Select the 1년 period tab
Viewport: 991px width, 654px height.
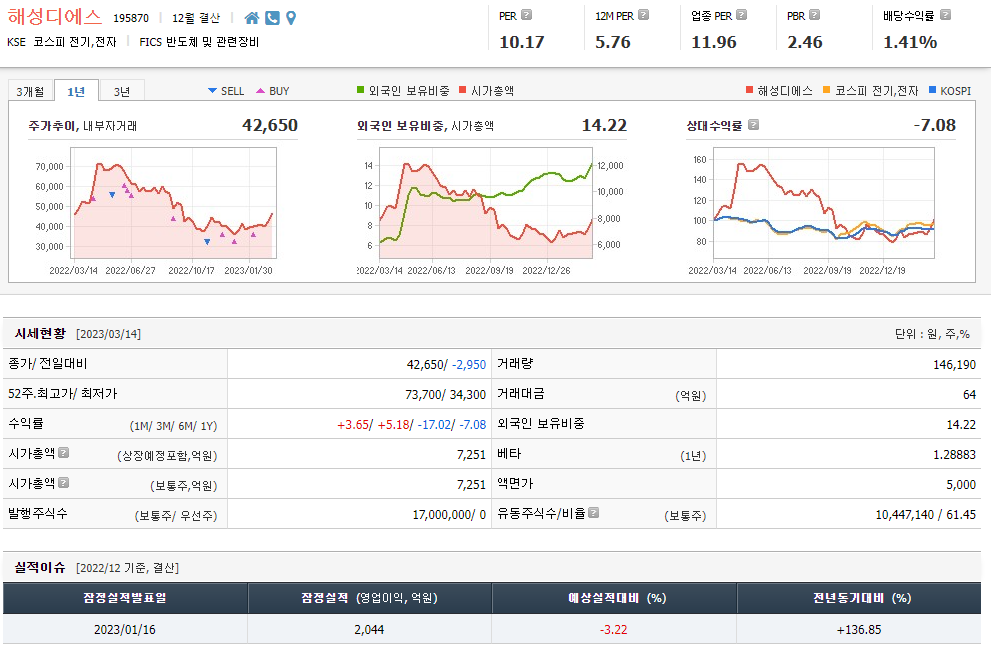pyautogui.click(x=76, y=92)
